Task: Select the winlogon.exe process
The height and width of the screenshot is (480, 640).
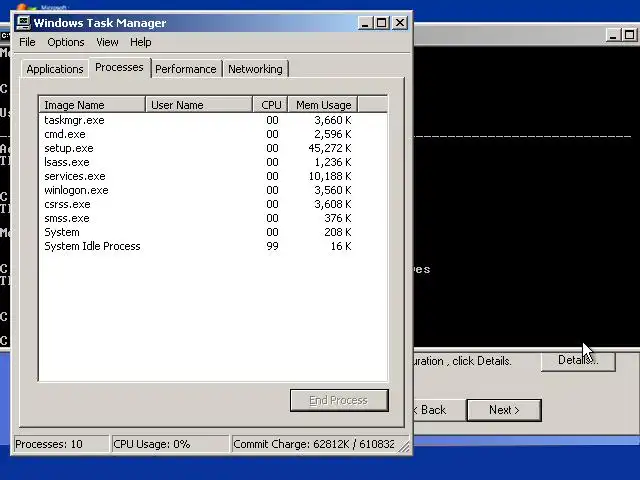Action: pyautogui.click(x=213, y=190)
